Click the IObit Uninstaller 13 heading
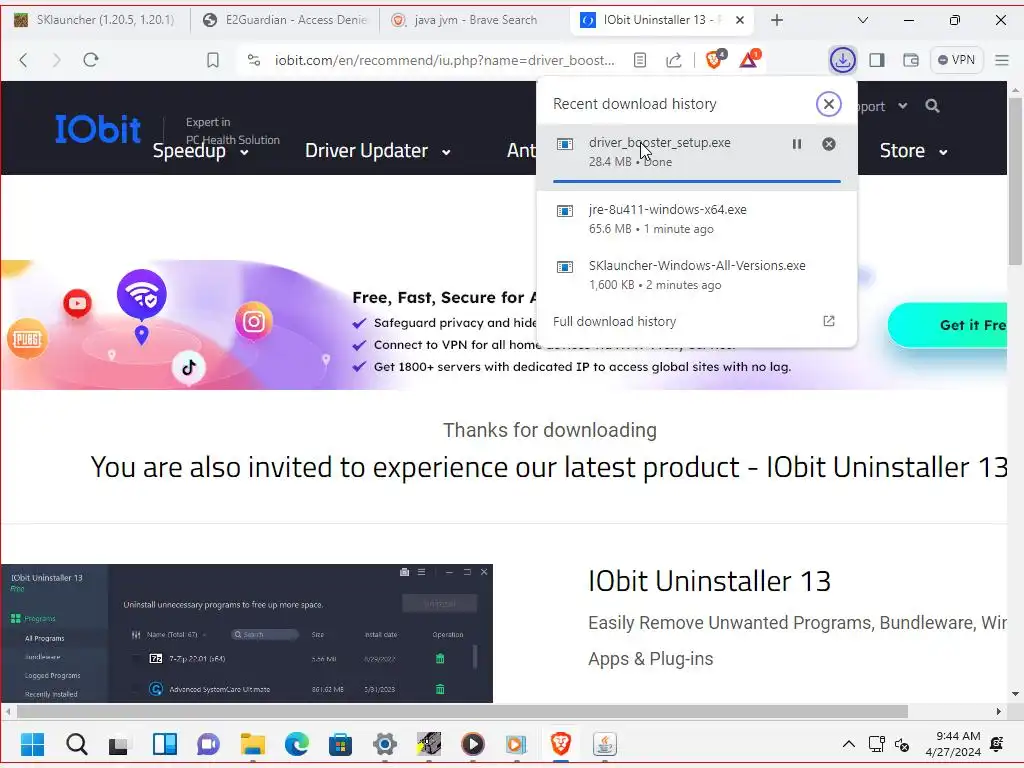This screenshot has width=1024, height=768. pos(709,581)
